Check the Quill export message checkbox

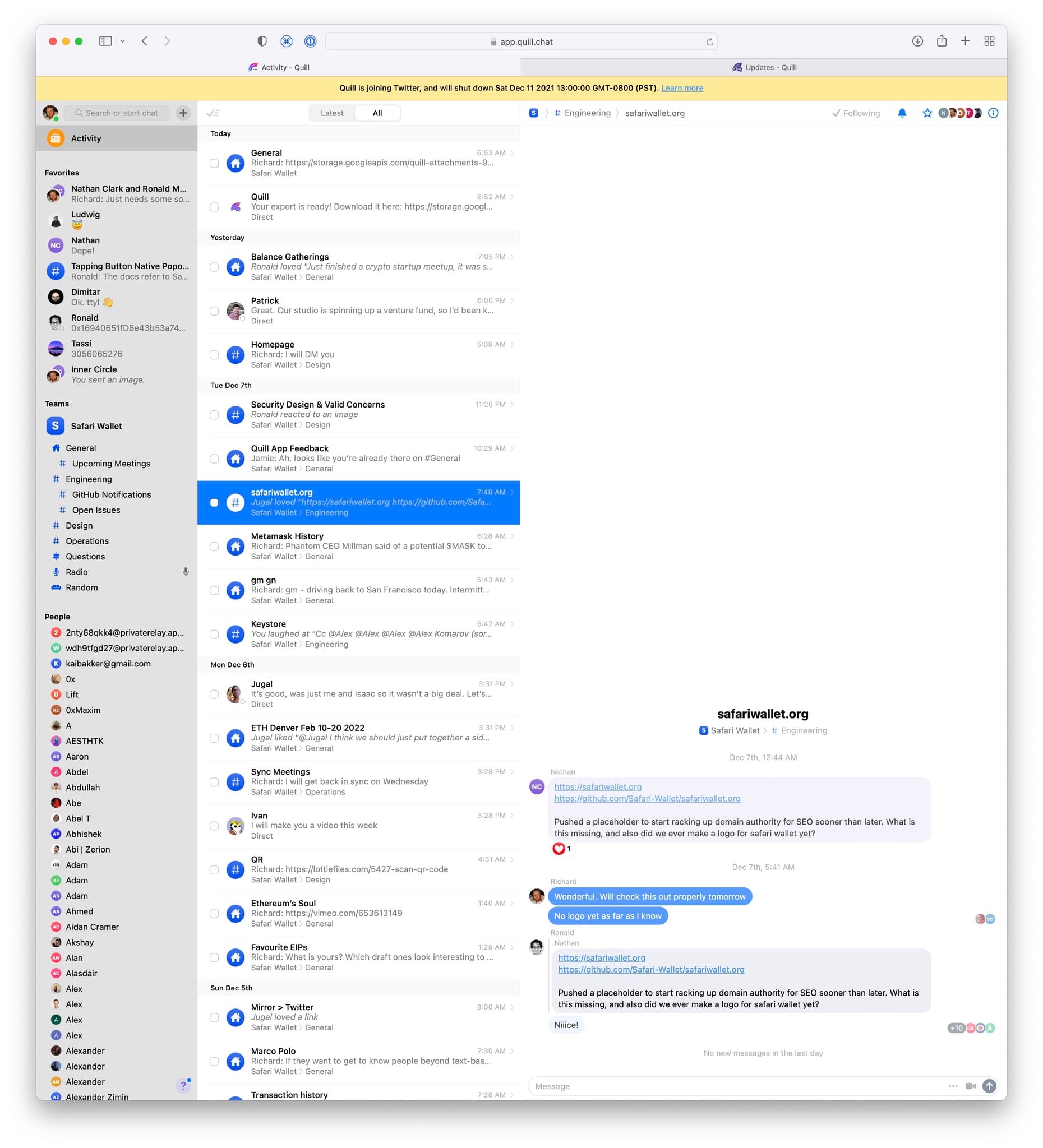click(214, 207)
